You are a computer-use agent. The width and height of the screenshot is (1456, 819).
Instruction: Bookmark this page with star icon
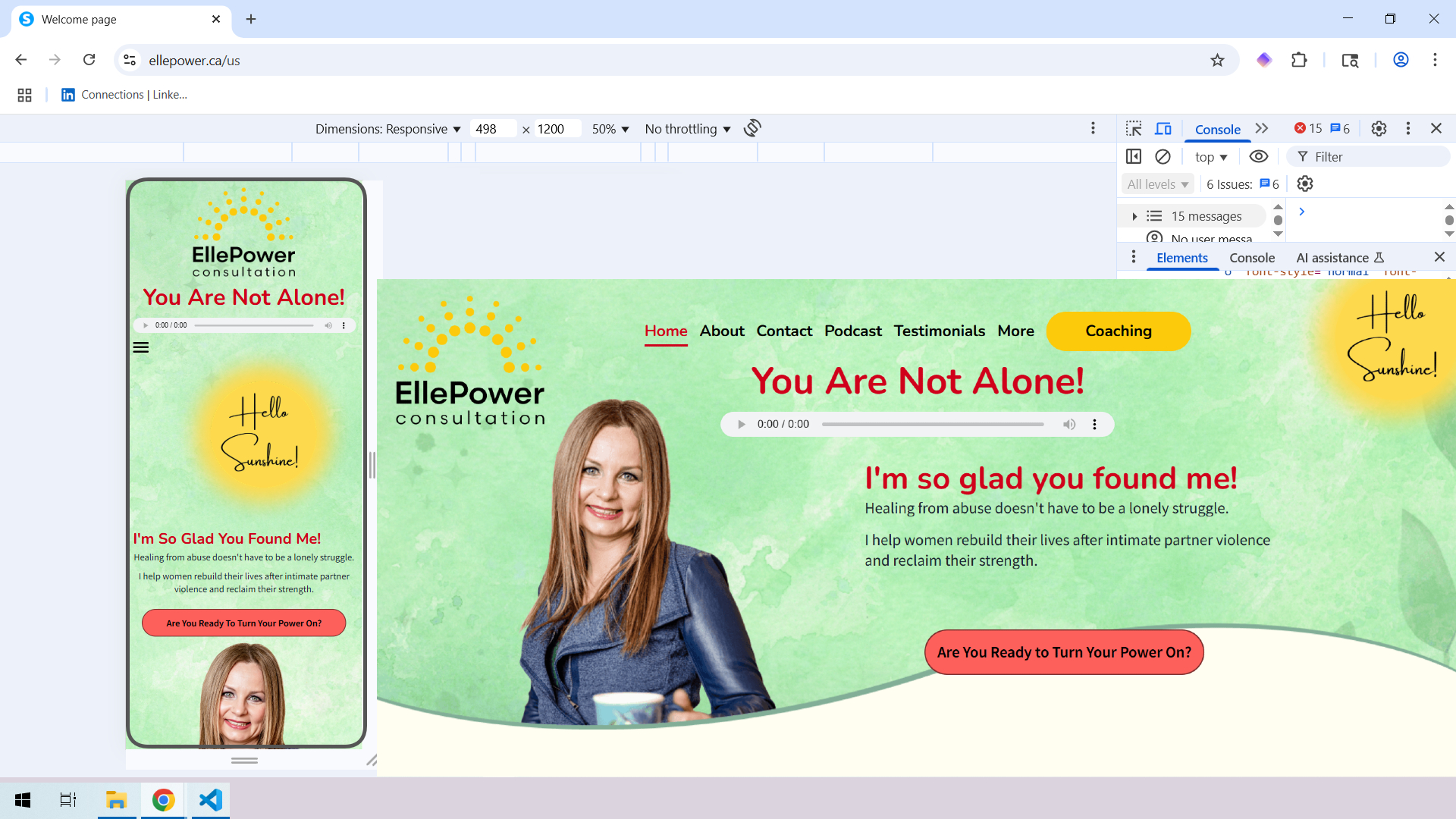[1217, 61]
